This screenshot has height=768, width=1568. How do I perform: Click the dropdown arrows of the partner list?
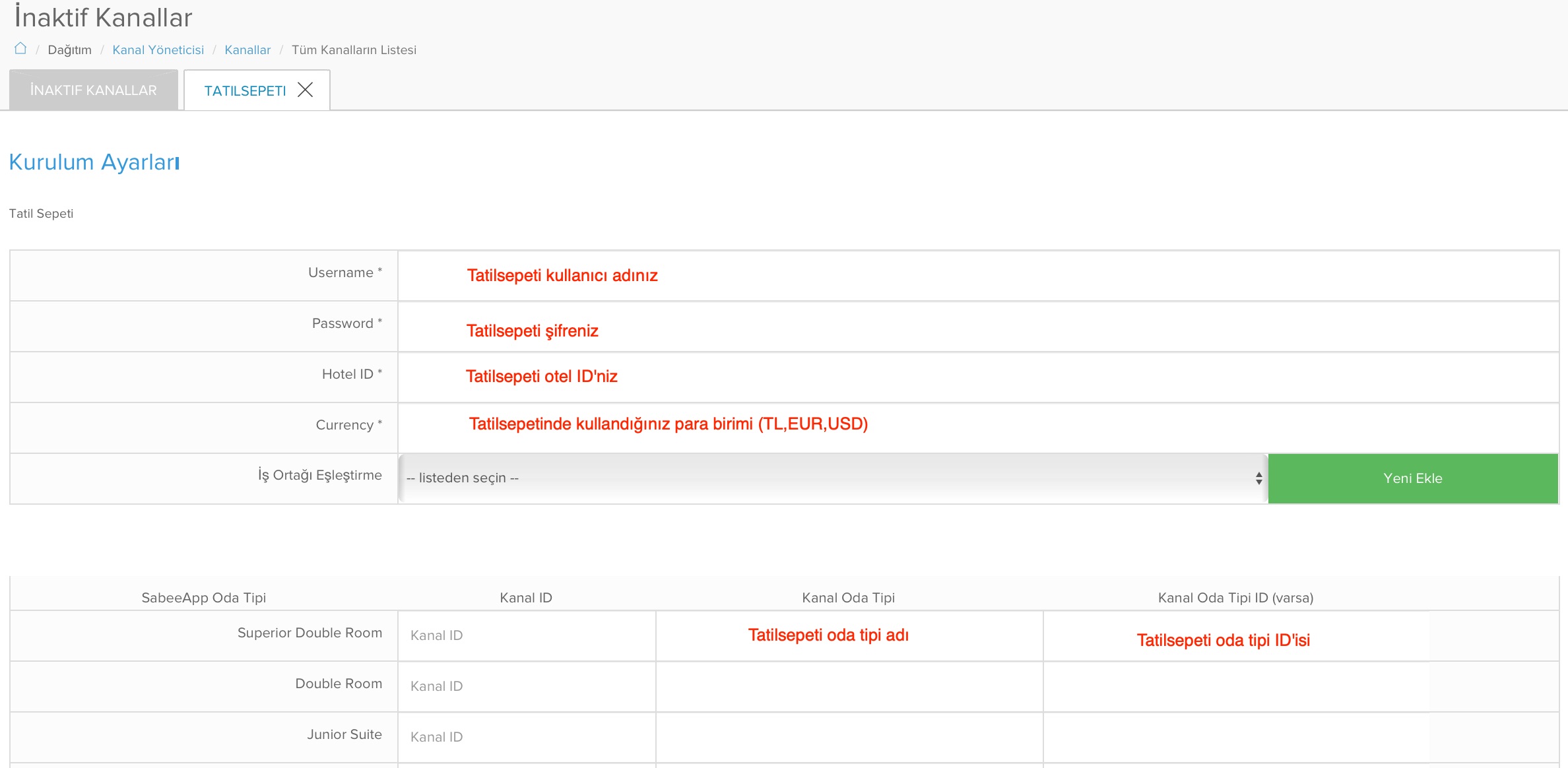point(1258,478)
